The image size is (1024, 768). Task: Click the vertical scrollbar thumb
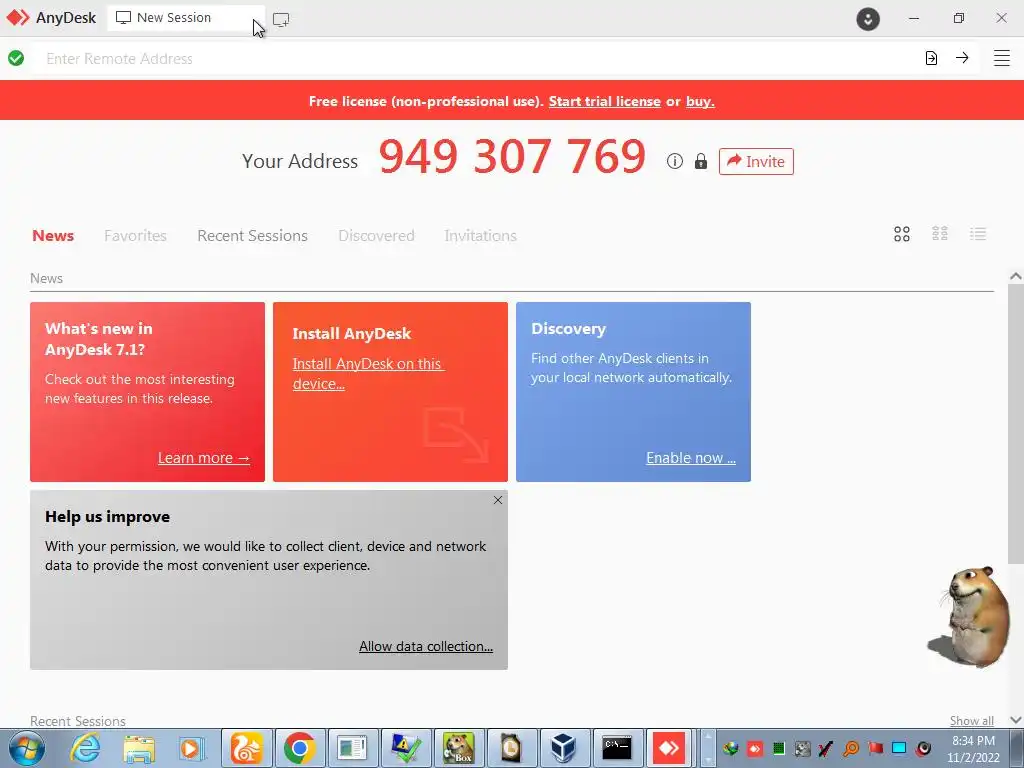(x=1016, y=424)
